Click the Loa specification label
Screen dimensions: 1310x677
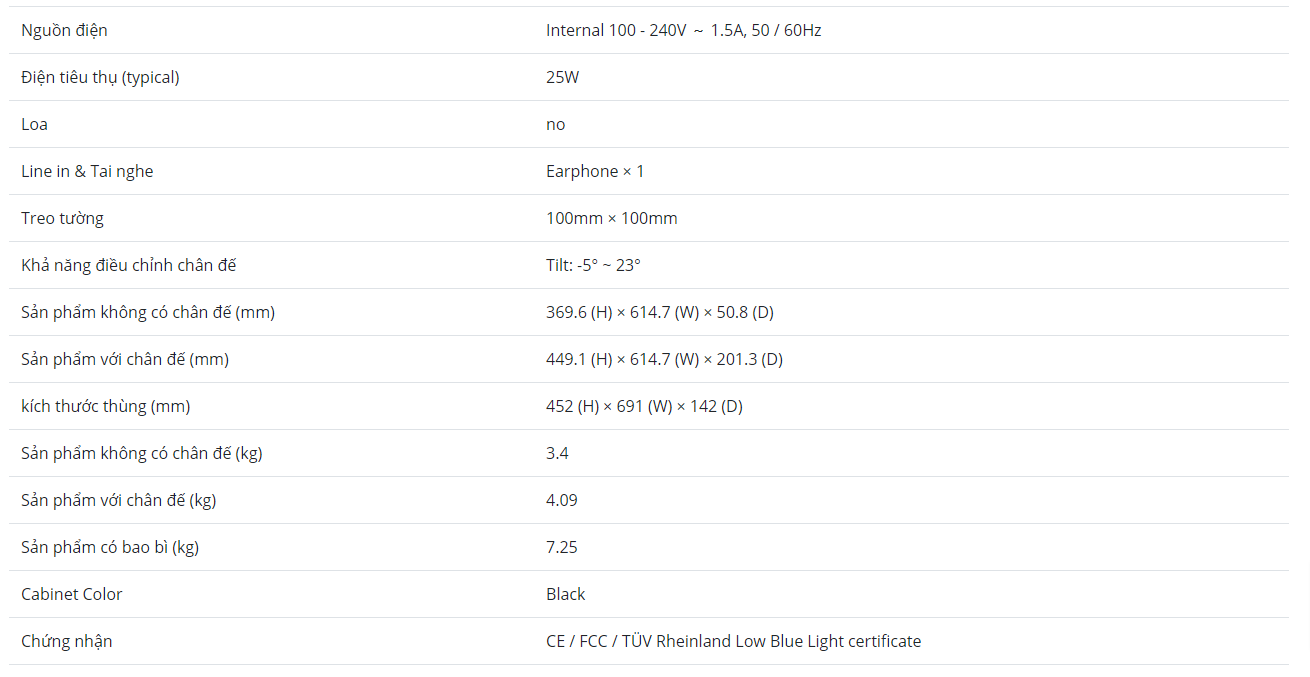pos(34,124)
